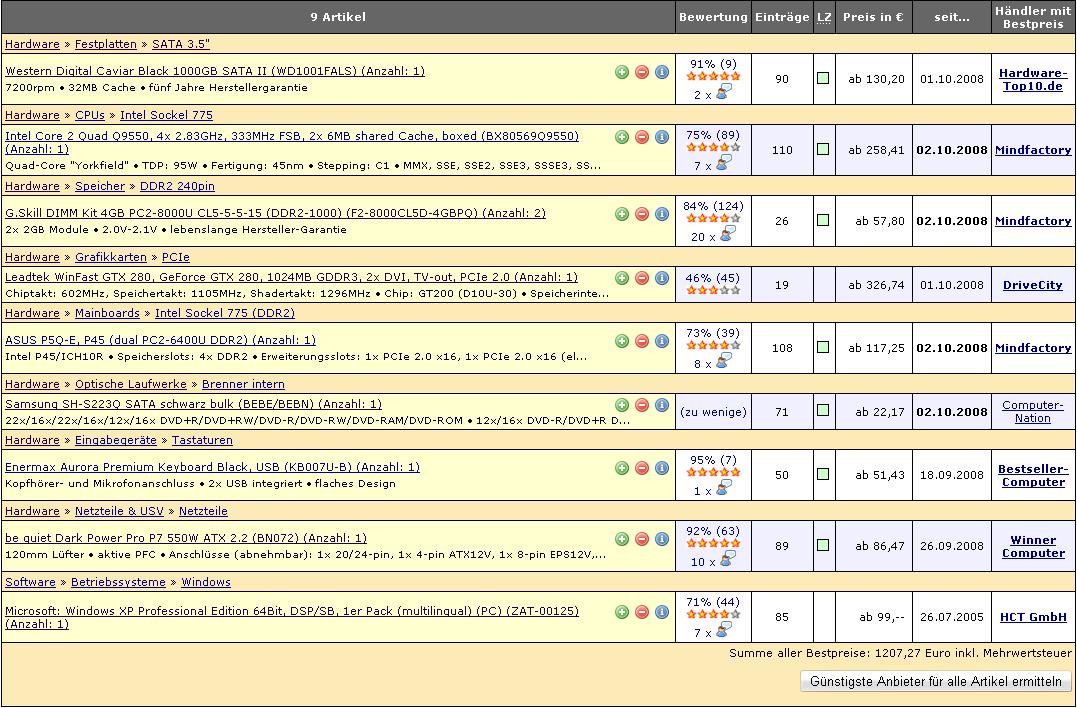This screenshot has height=708, width=1077.
Task: Remove Western Digital Caviar Black from list
Action: [642, 72]
